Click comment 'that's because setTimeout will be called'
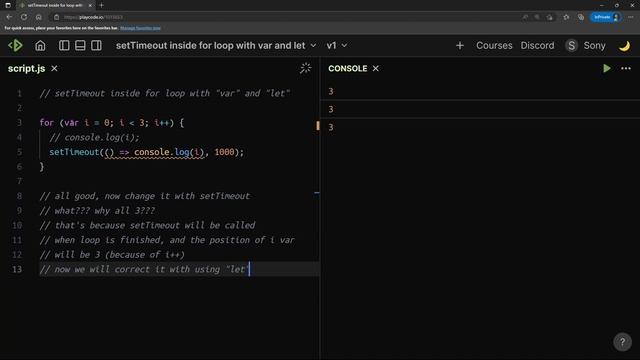 coord(147,225)
